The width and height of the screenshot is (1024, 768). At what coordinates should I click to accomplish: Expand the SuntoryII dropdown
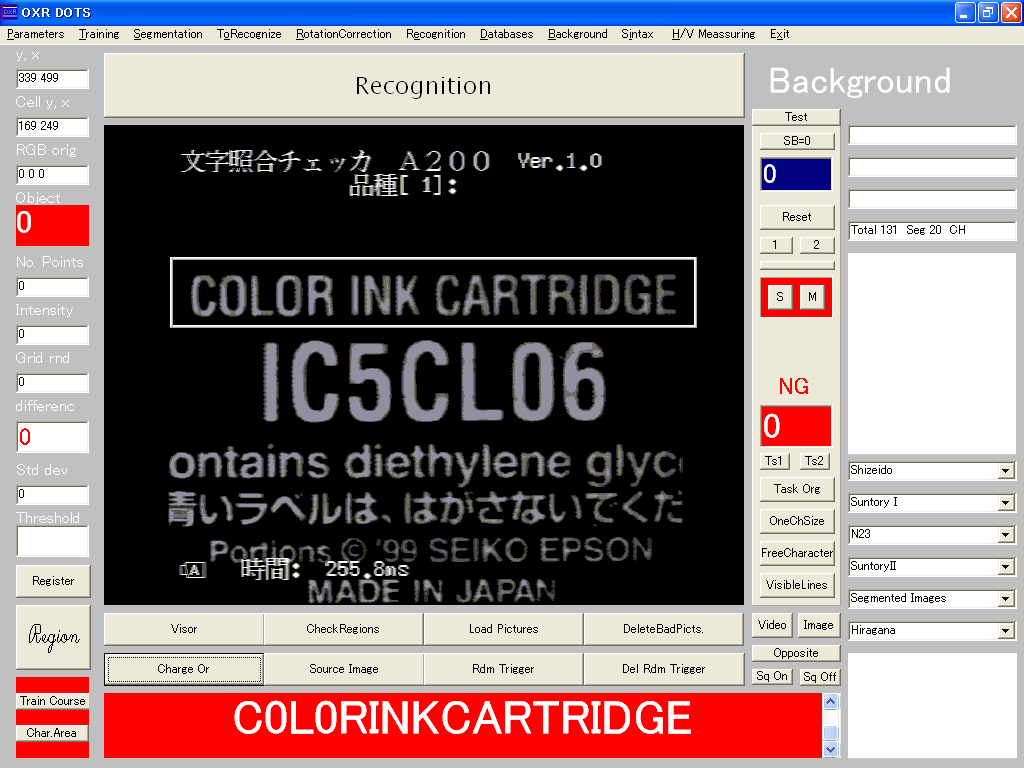coord(1006,567)
